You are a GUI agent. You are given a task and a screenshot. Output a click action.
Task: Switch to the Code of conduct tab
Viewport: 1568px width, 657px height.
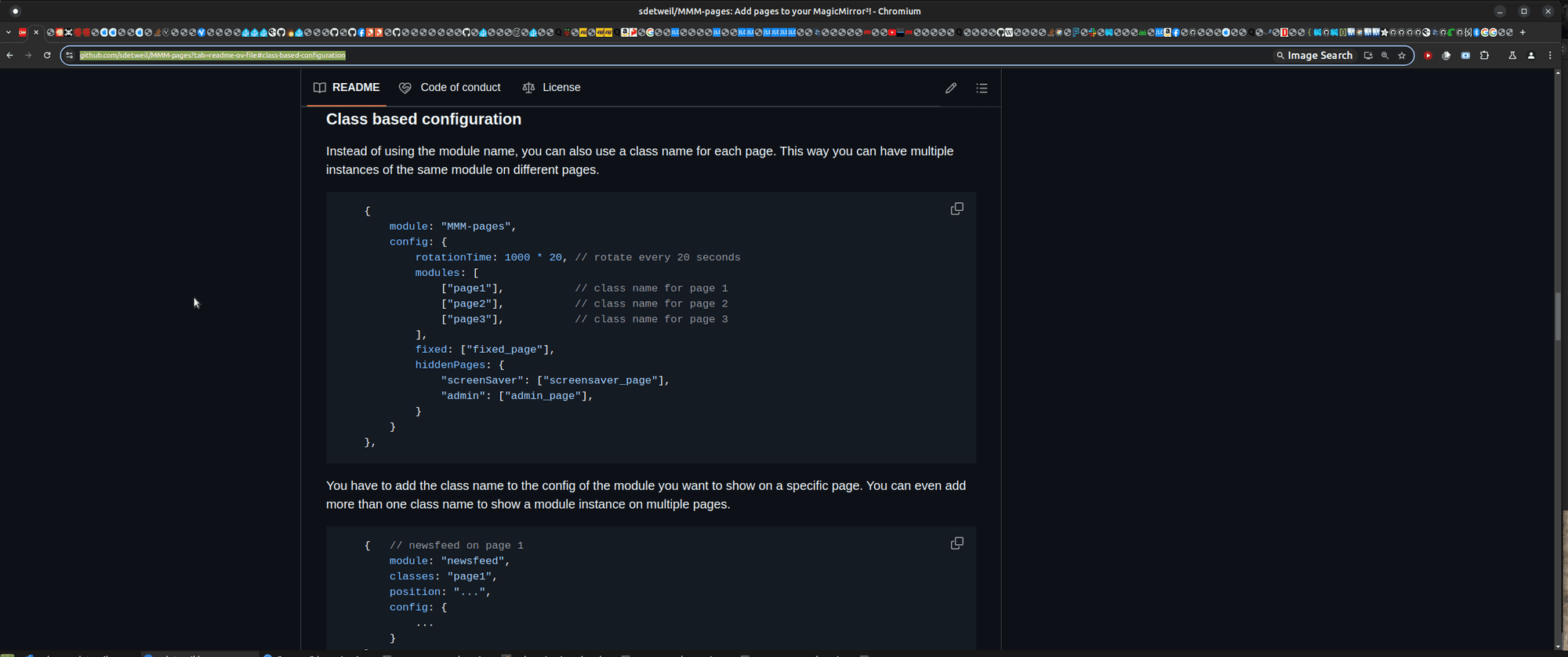coord(450,87)
